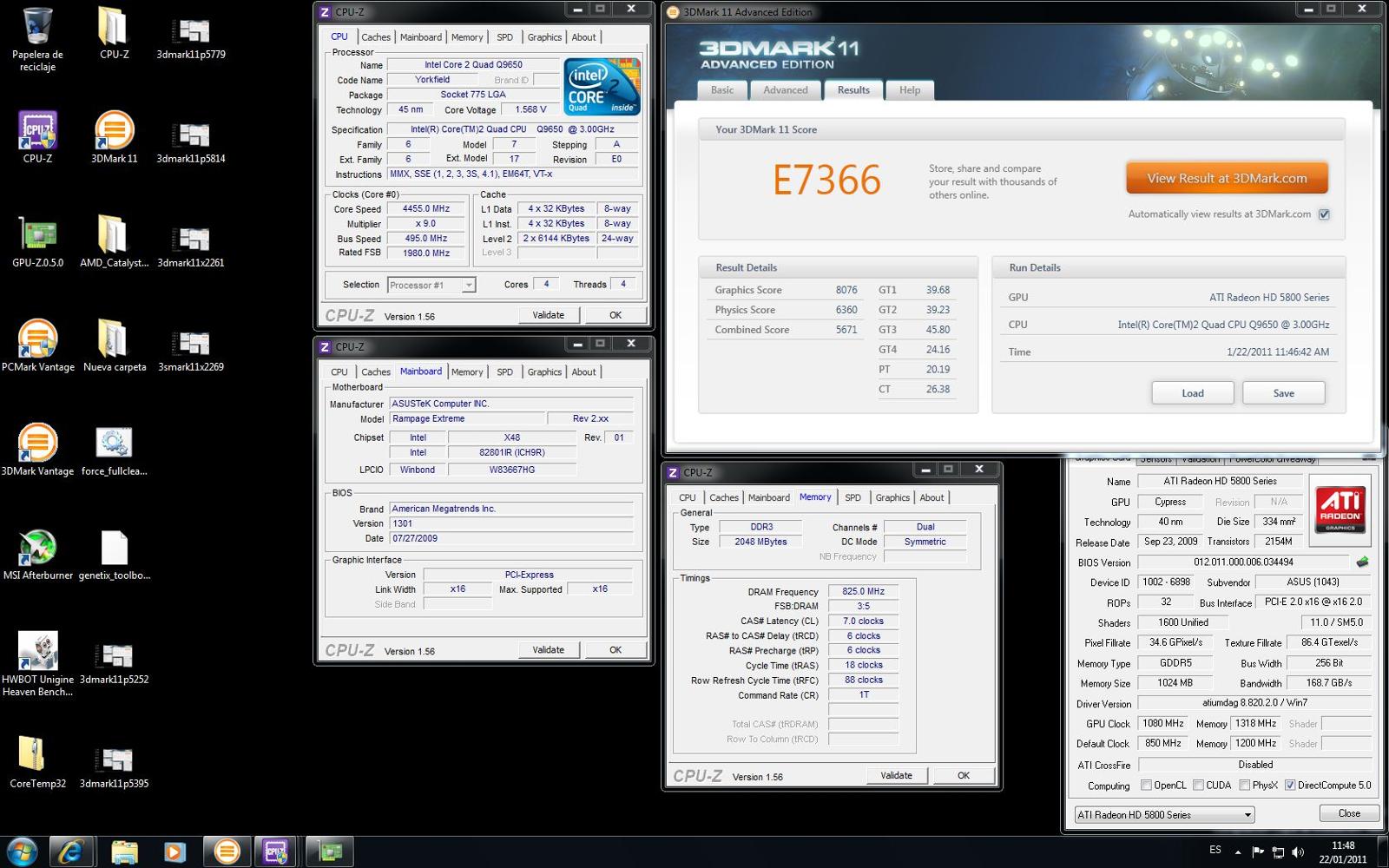Click the Intel Core 2 Quad logo in CPU-Z
Image resolution: width=1389 pixels, height=868 pixels.
tap(602, 86)
